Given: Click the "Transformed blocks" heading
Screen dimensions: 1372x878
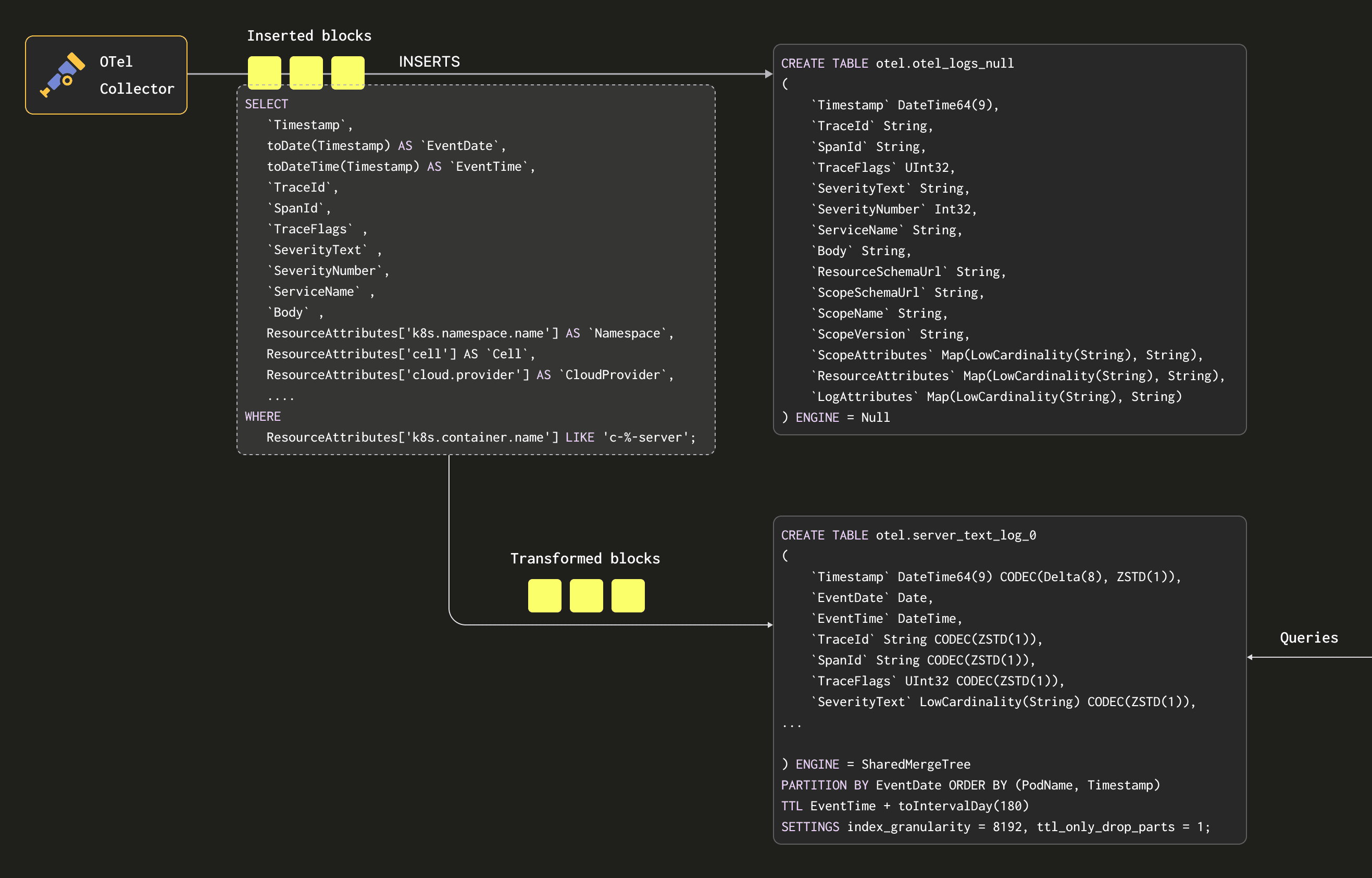Looking at the screenshot, I should pos(585,558).
